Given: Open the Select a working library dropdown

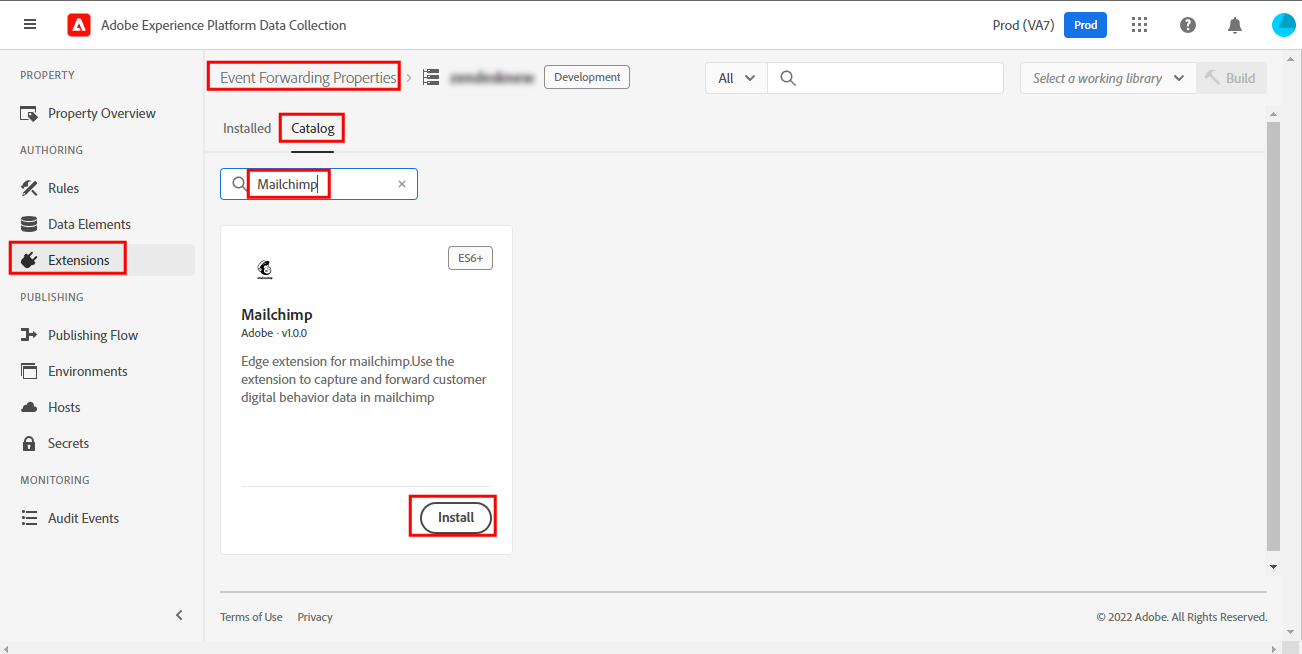Looking at the screenshot, I should pyautogui.click(x=1108, y=78).
